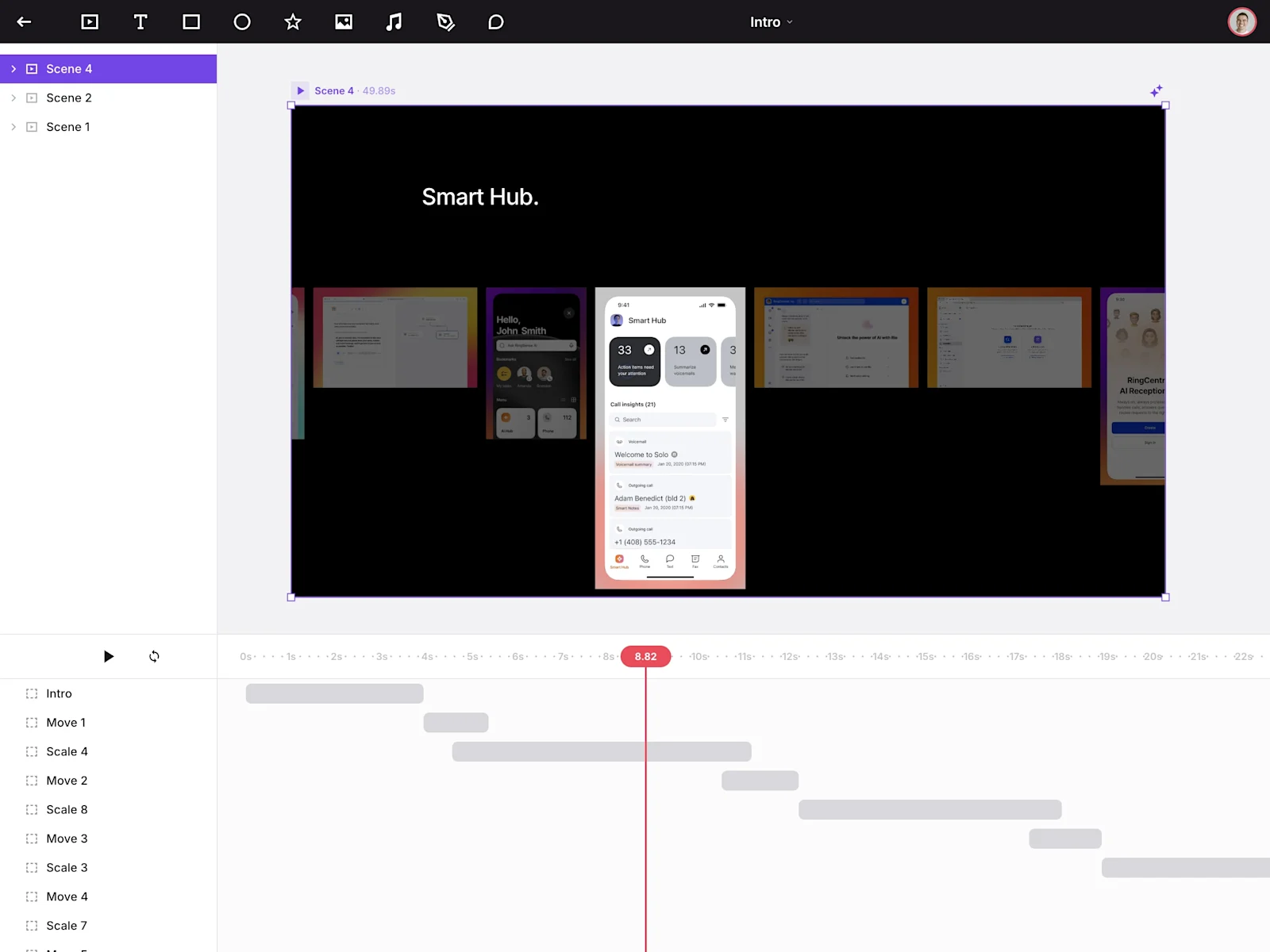Screen dimensions: 1270x952
Task: Select the Ellipse shape tool
Action: (x=242, y=22)
